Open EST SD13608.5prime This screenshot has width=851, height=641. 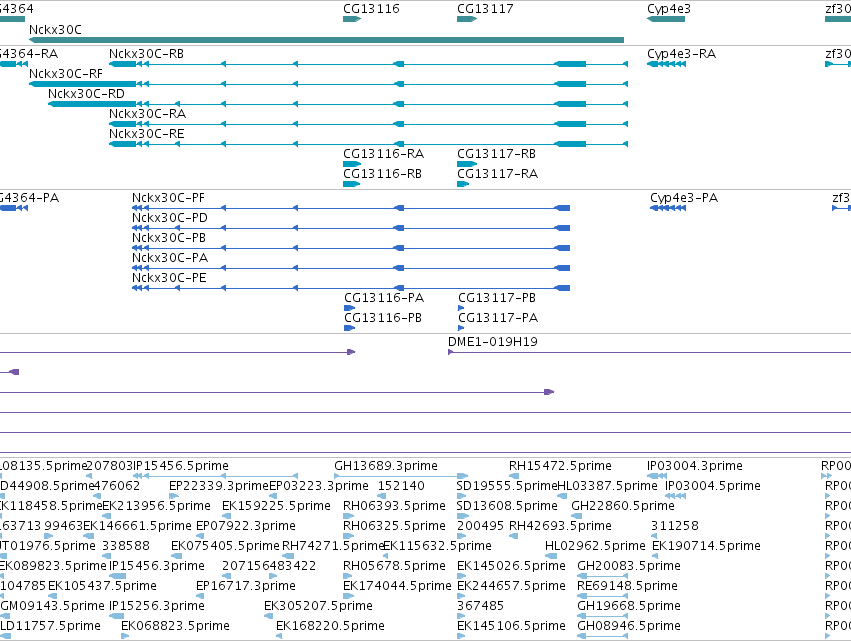coord(507,506)
